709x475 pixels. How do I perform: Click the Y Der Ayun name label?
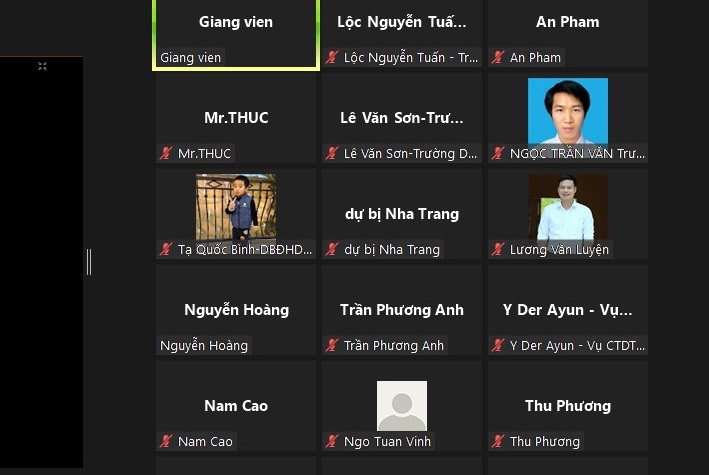(x=577, y=346)
